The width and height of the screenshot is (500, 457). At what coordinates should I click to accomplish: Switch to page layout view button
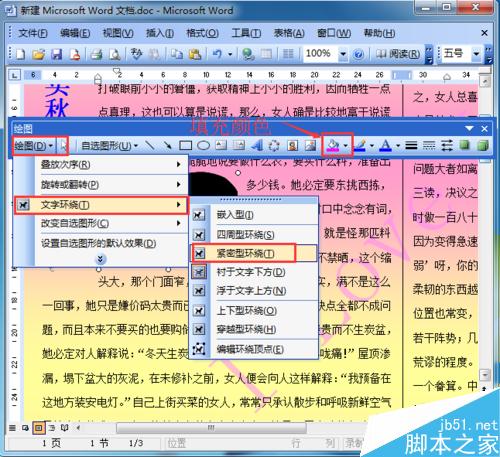(39, 427)
